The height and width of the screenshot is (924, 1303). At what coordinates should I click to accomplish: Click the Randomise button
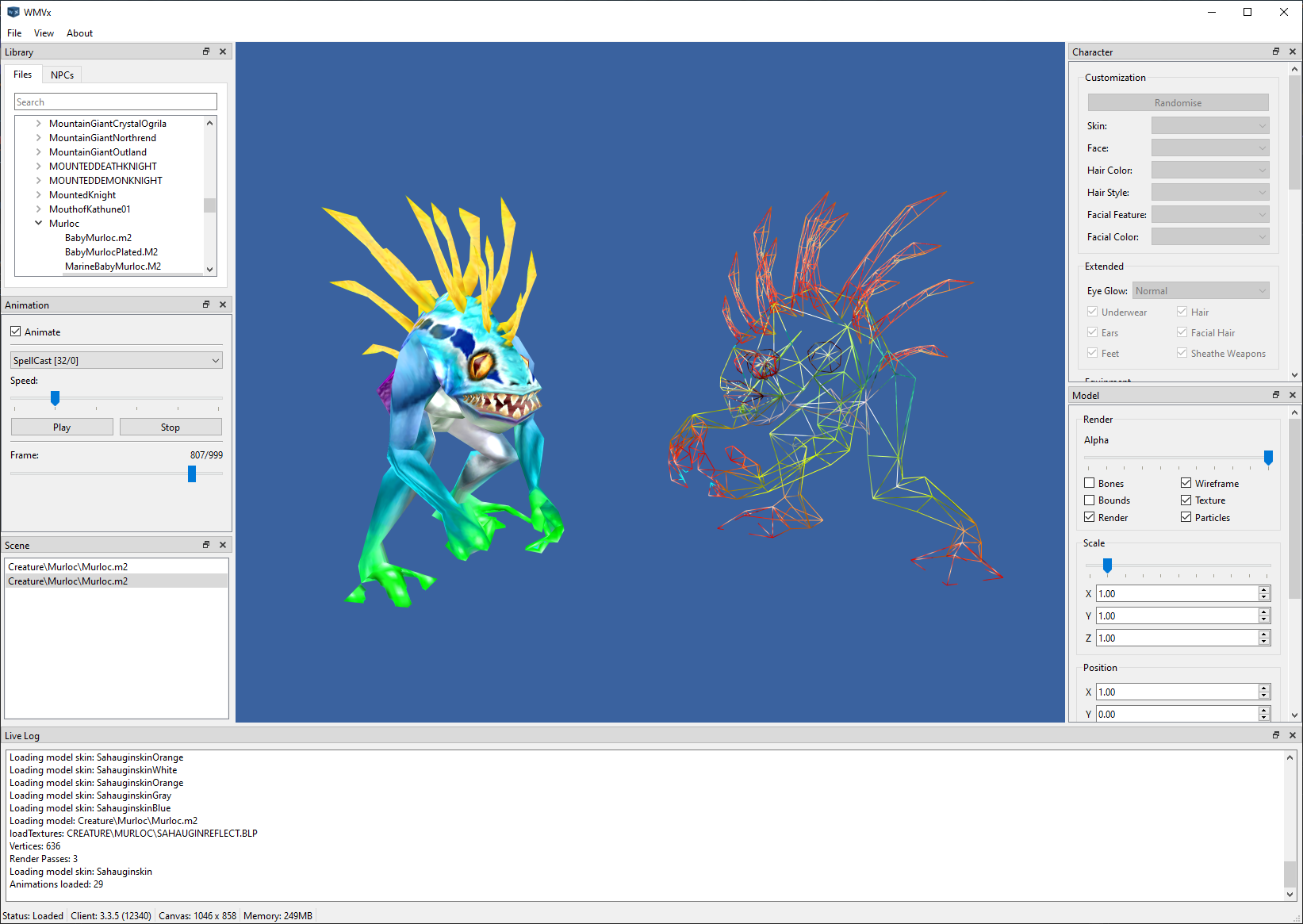(x=1178, y=102)
